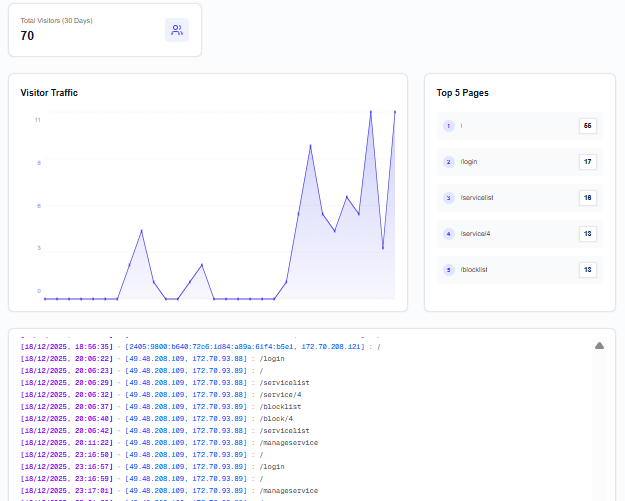This screenshot has height=501, width=625.
Task: Click rank badge 4 beside /service/4
Action: [448, 234]
